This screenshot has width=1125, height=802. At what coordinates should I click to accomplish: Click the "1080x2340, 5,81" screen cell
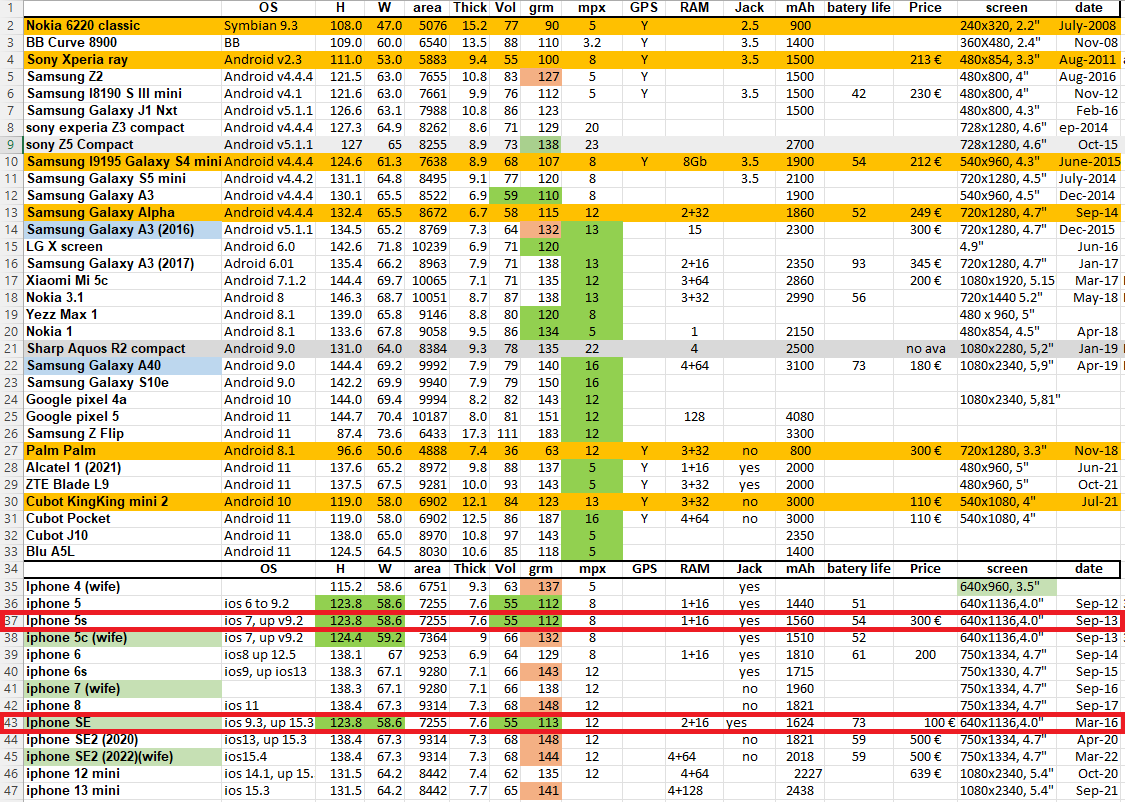(x=1007, y=400)
